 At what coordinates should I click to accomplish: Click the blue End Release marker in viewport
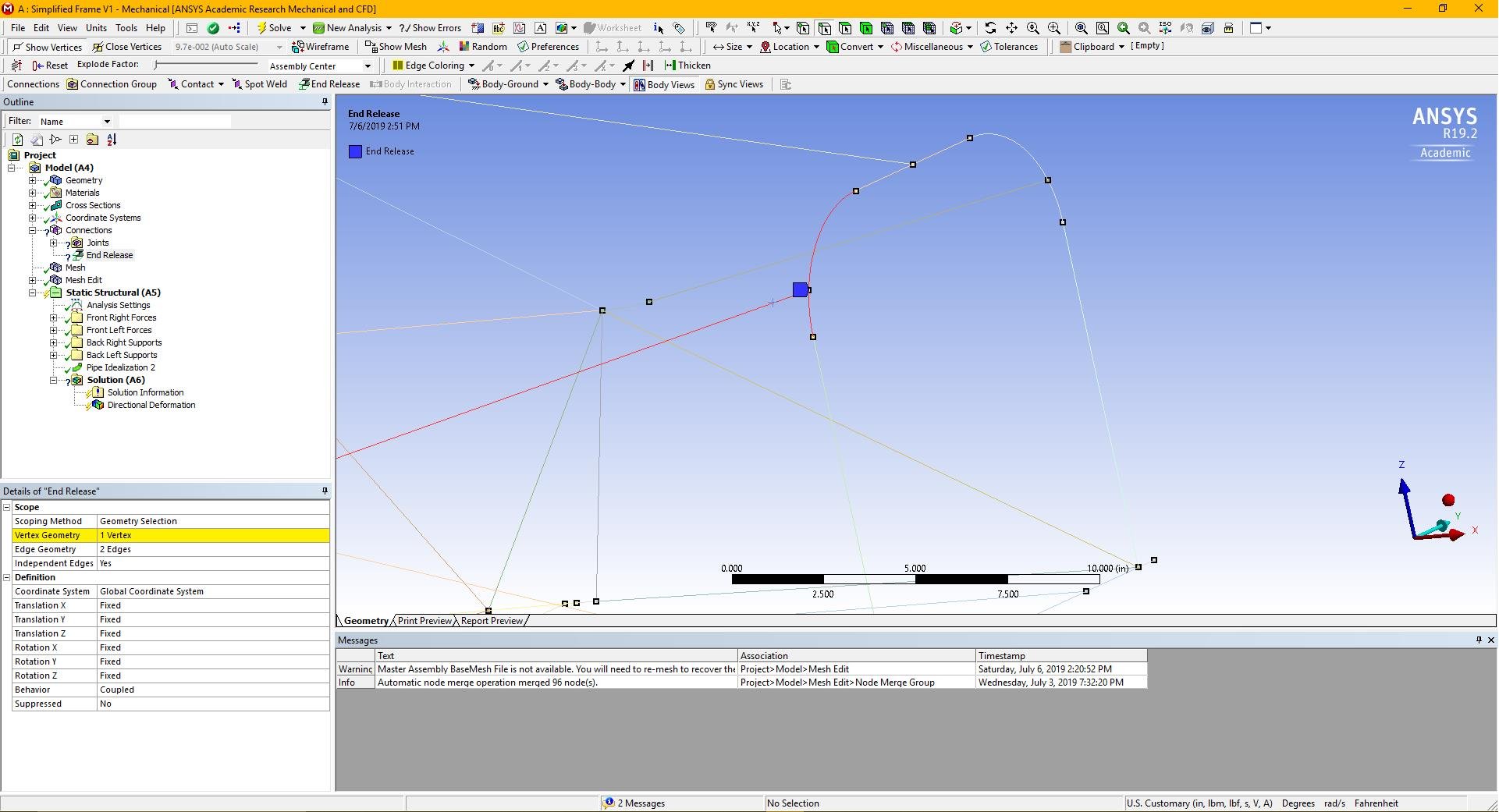(800, 290)
